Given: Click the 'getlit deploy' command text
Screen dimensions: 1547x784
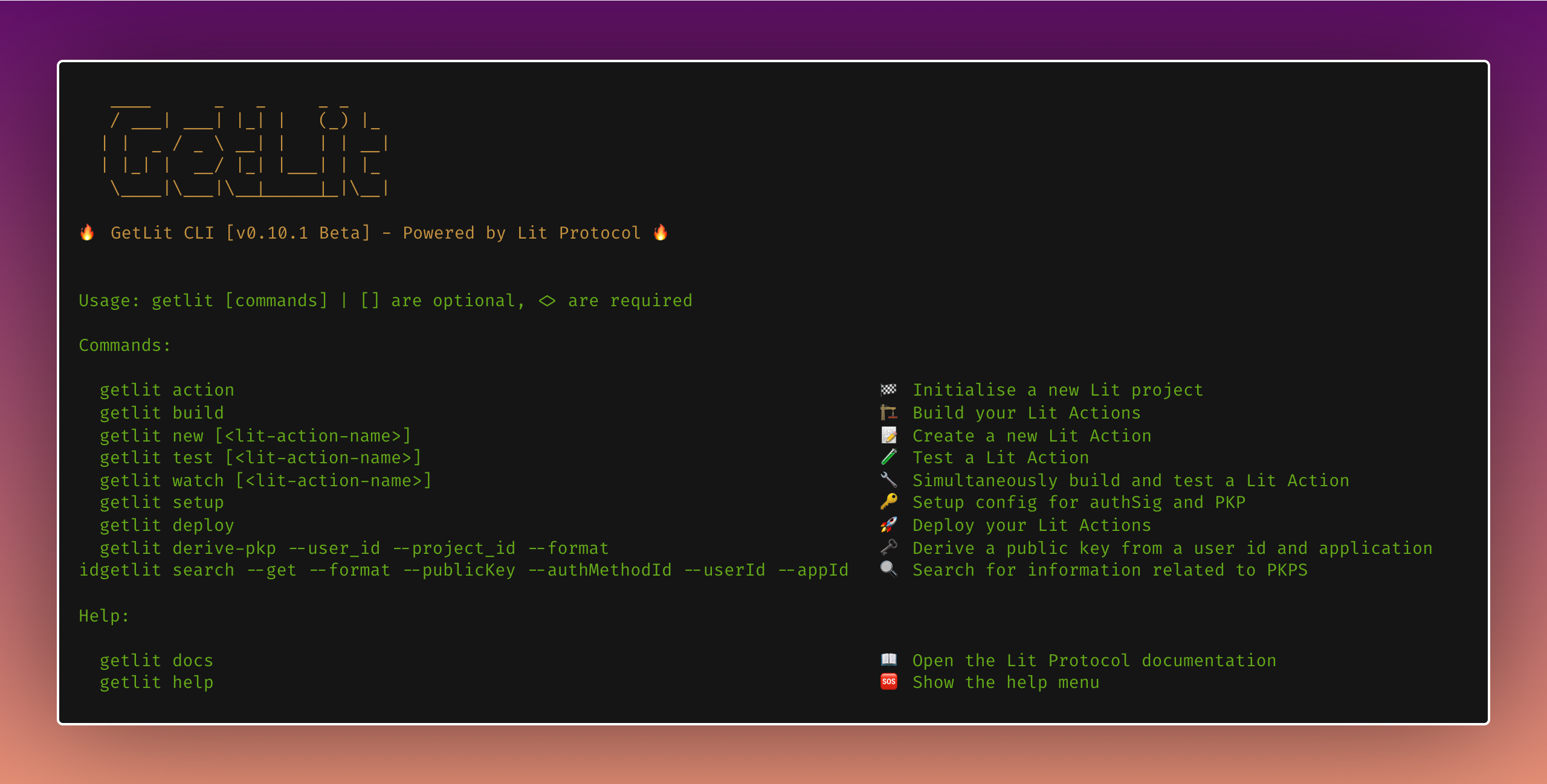Looking at the screenshot, I should coord(167,525).
